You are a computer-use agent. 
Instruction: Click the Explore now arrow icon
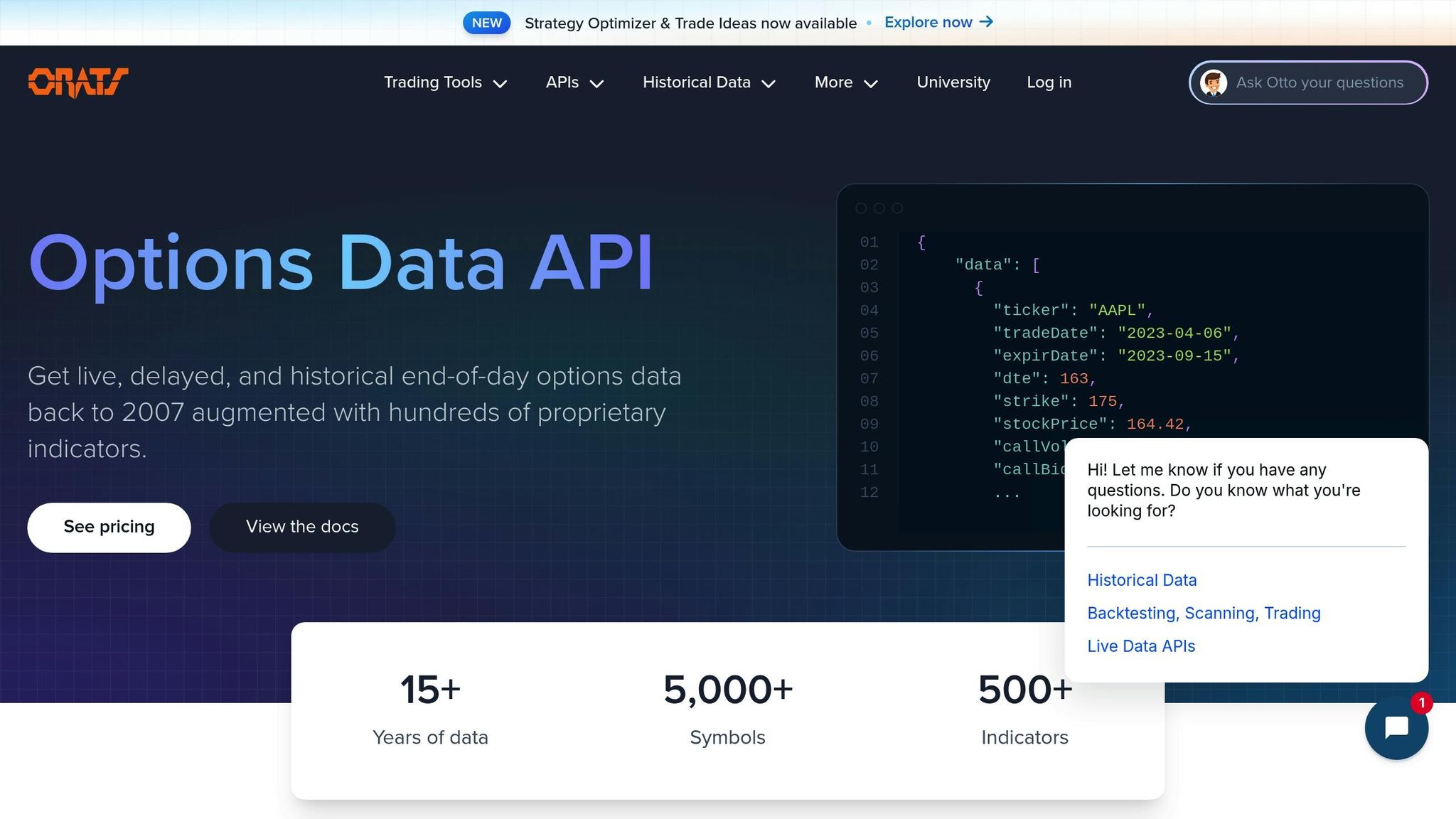[986, 22]
